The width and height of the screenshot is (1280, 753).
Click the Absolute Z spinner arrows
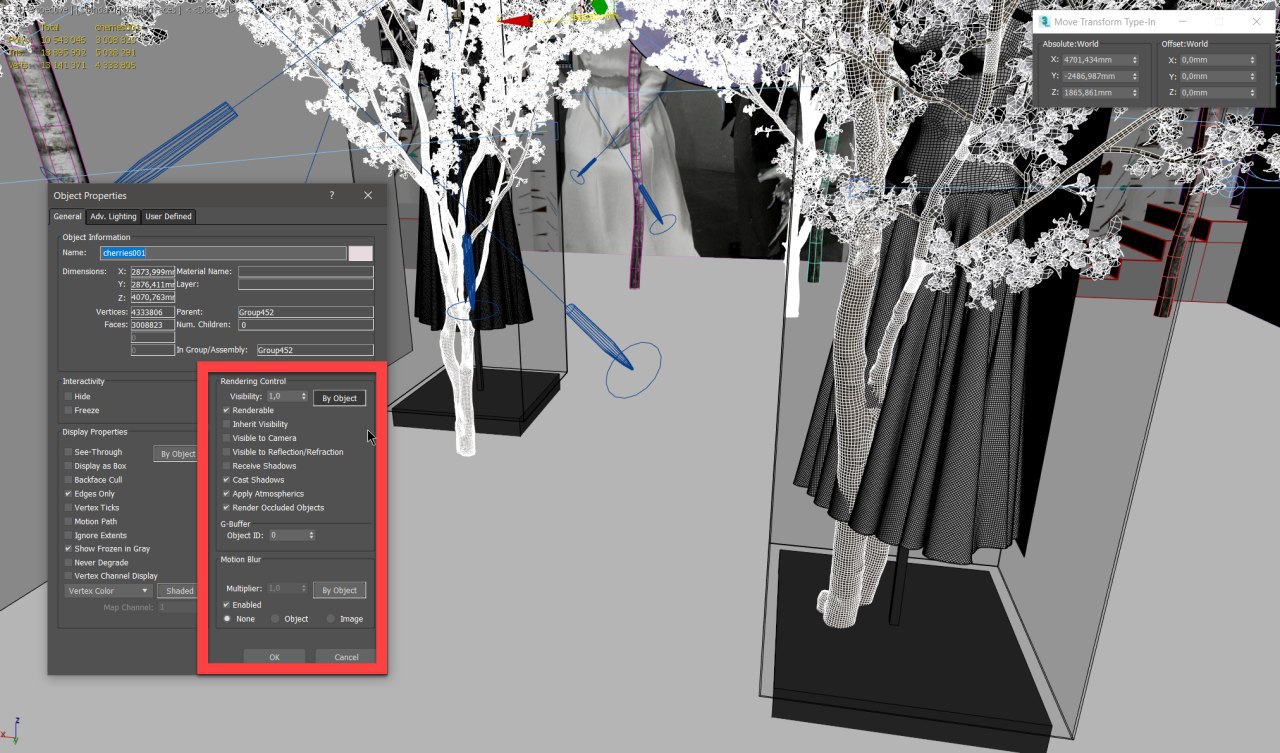tap(1134, 92)
